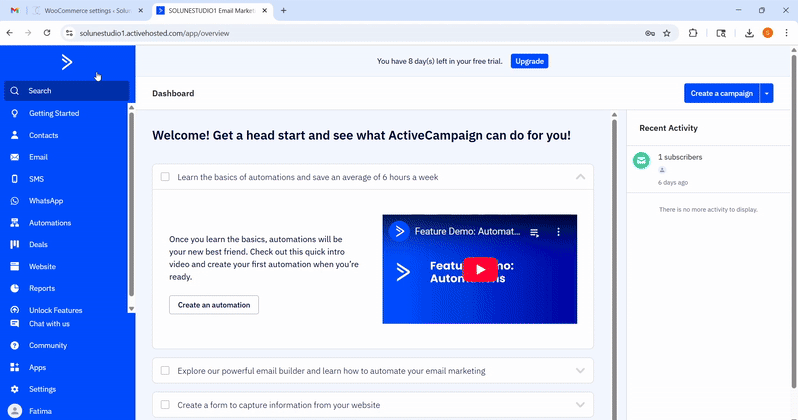
Task: Click the sidebar scroll up arrow
Action: pyautogui.click(x=131, y=108)
